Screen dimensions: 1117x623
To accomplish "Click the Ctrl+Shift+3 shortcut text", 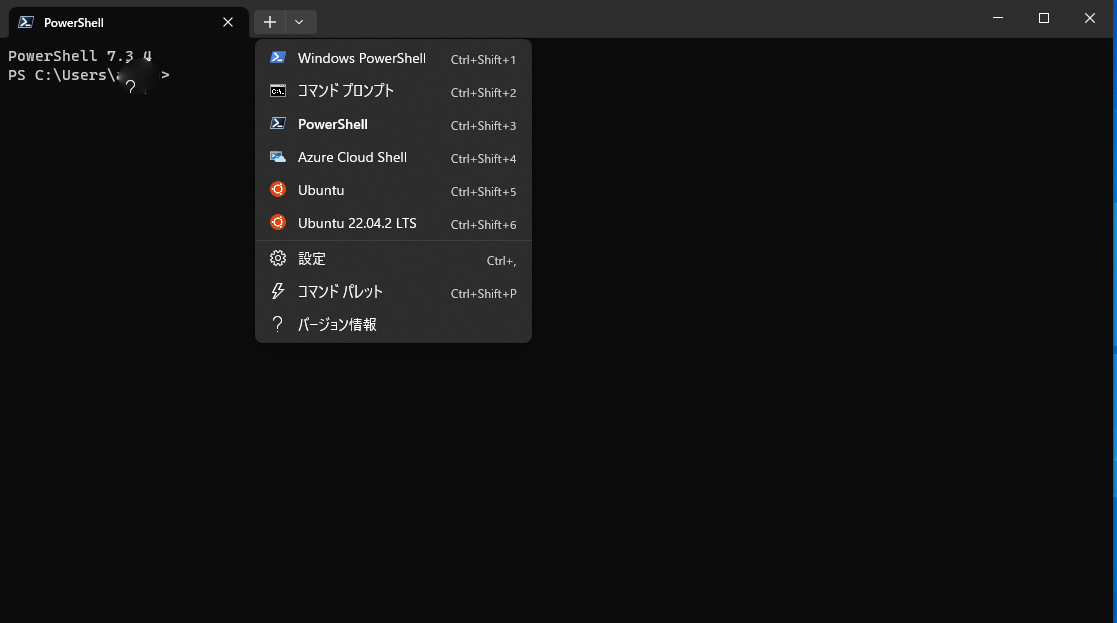I will 483,125.
